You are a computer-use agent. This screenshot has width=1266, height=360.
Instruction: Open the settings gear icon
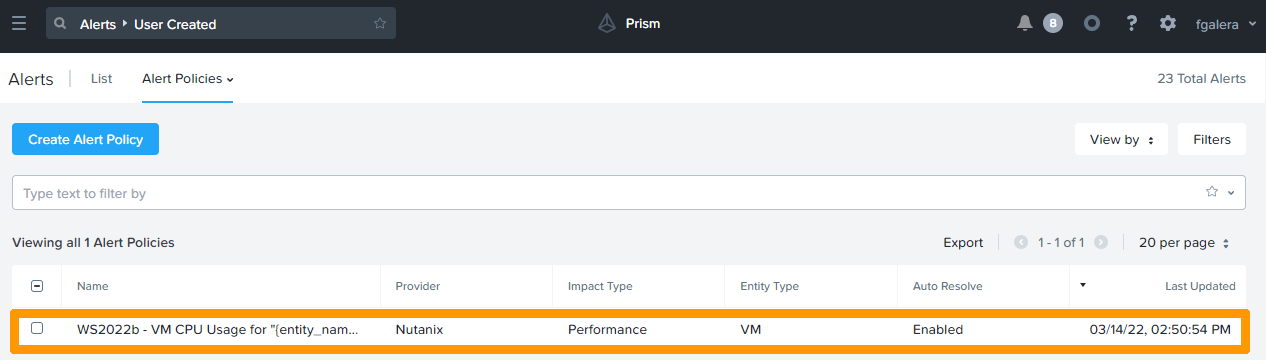tap(1168, 23)
